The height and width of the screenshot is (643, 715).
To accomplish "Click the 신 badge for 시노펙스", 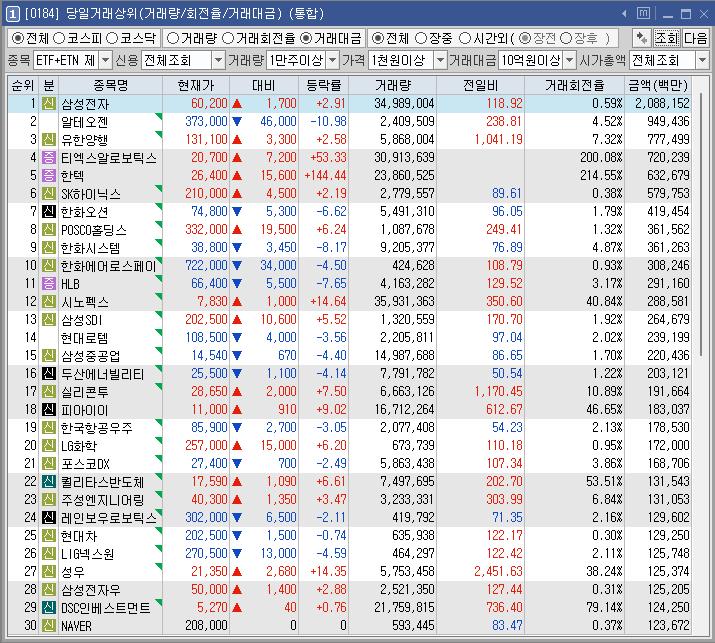I will 49,301.
